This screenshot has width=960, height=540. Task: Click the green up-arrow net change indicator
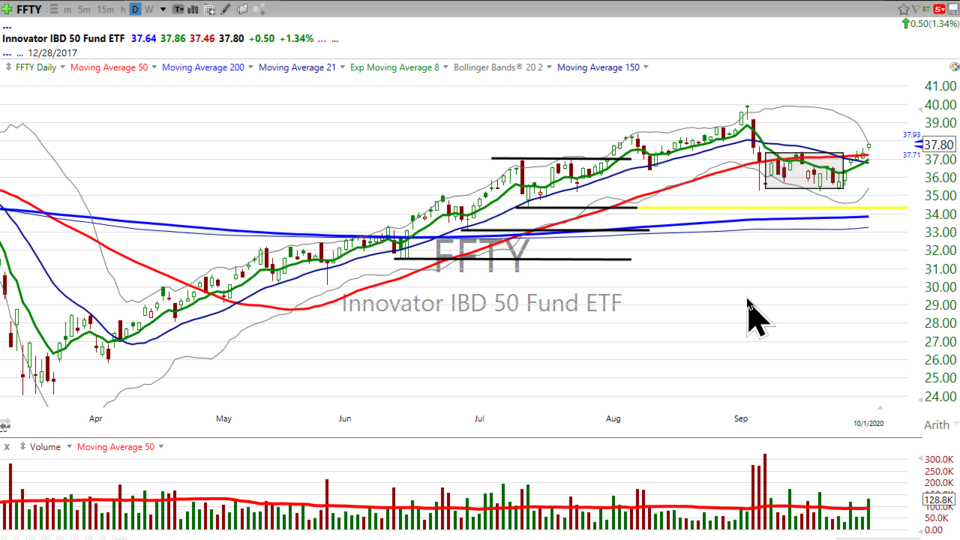coord(906,23)
